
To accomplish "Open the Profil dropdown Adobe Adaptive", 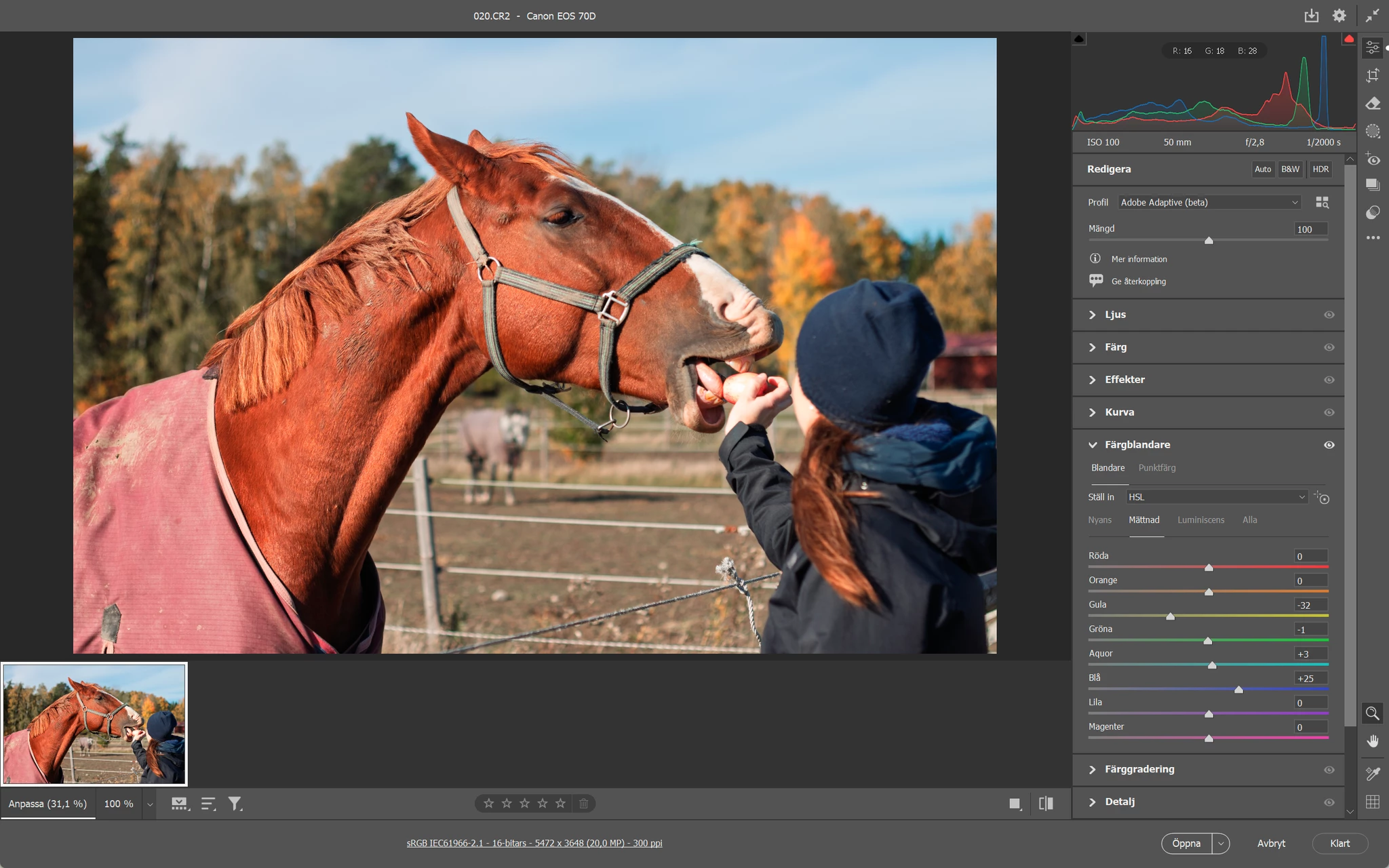I will [1209, 202].
